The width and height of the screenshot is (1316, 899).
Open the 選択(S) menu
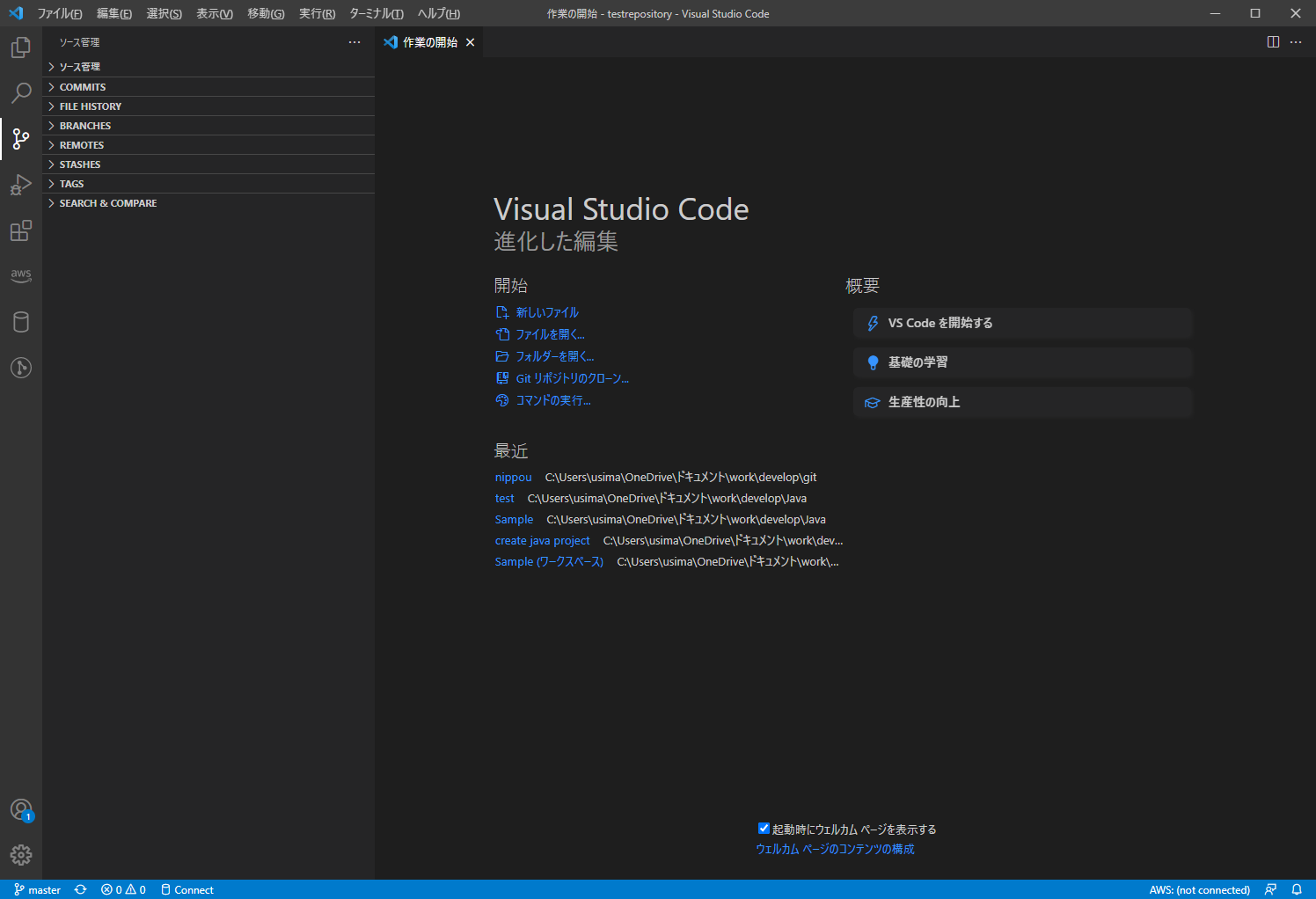click(164, 13)
